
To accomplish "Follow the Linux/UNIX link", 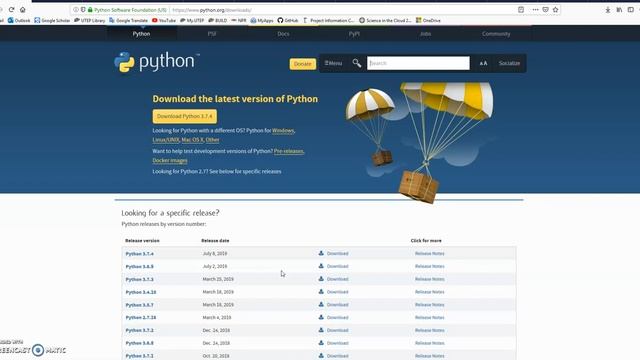I will tap(166, 140).
